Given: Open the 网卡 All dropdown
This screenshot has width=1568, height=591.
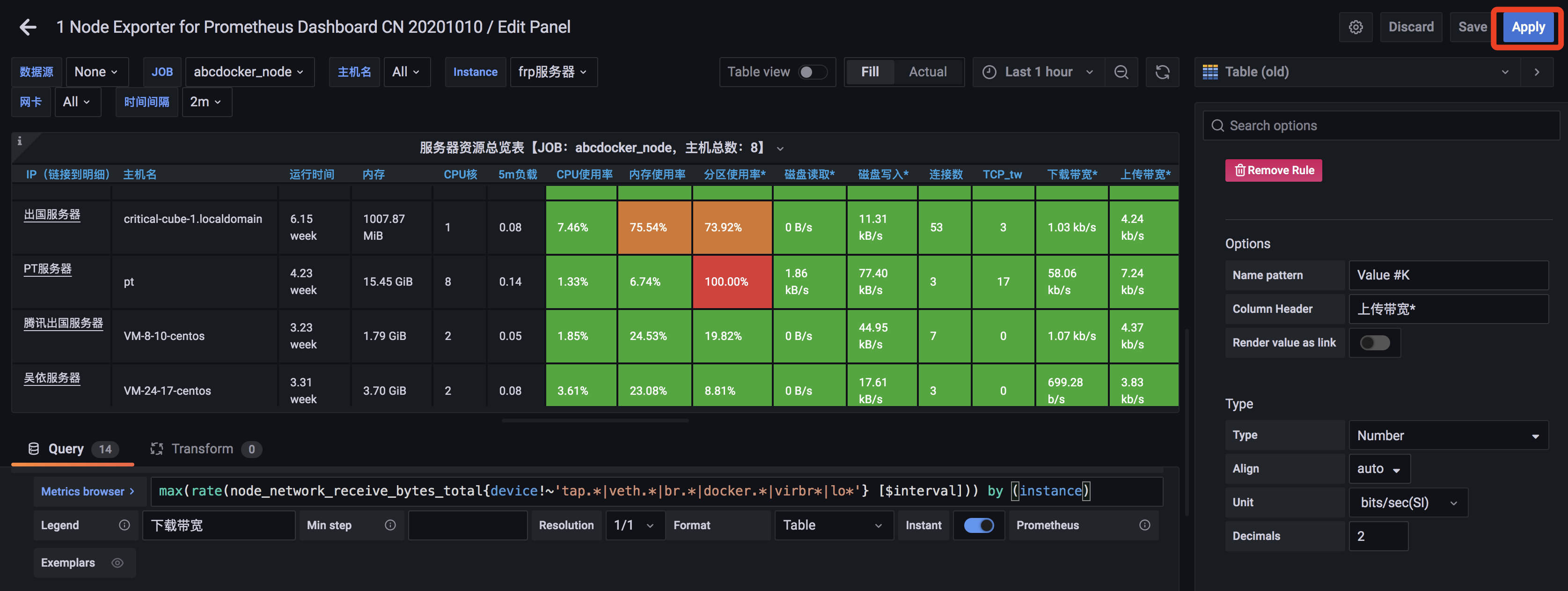Looking at the screenshot, I should pos(77,102).
